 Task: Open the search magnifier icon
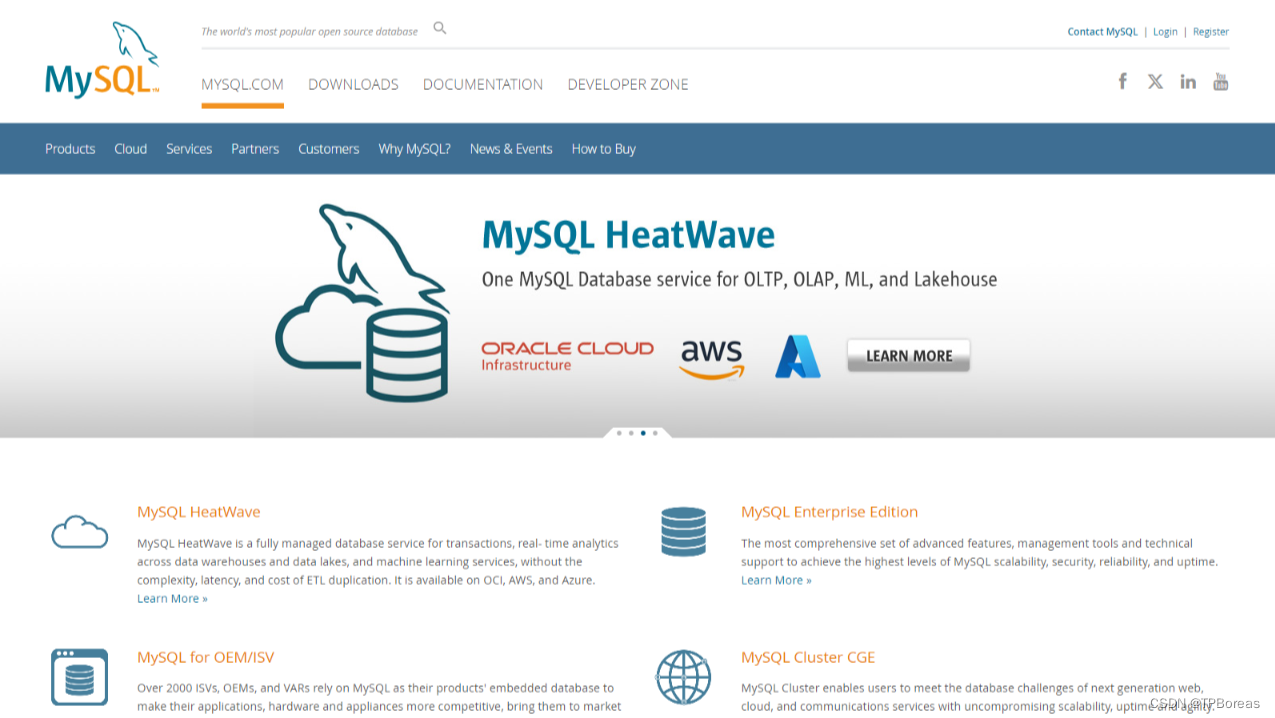(440, 28)
